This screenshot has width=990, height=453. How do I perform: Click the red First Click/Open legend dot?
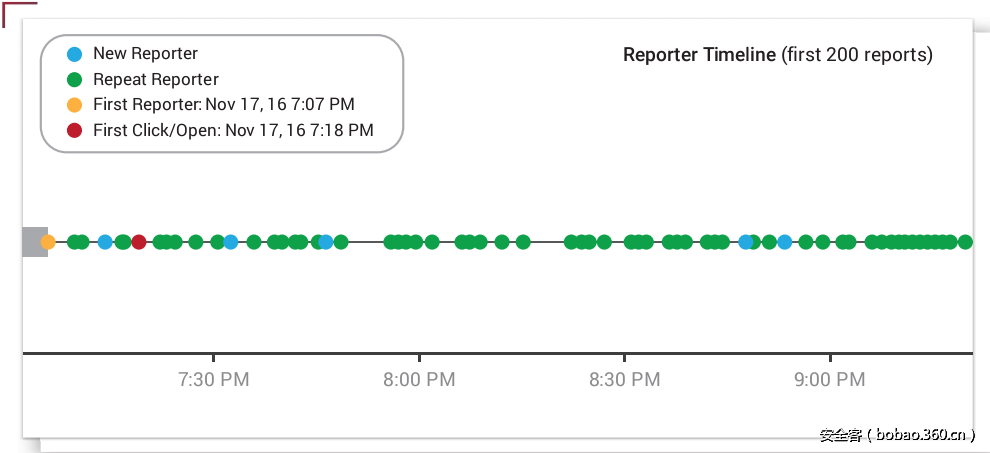[x=74, y=130]
